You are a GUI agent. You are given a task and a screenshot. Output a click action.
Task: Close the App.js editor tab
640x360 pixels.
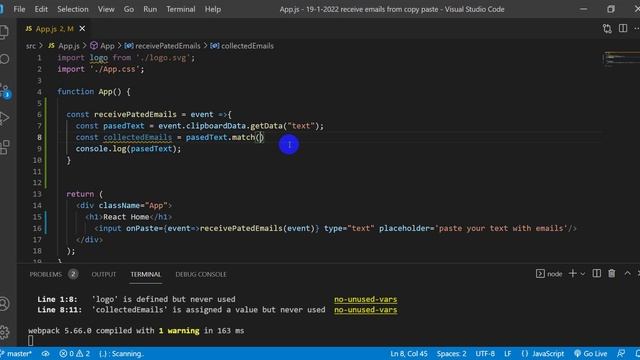click(x=82, y=29)
